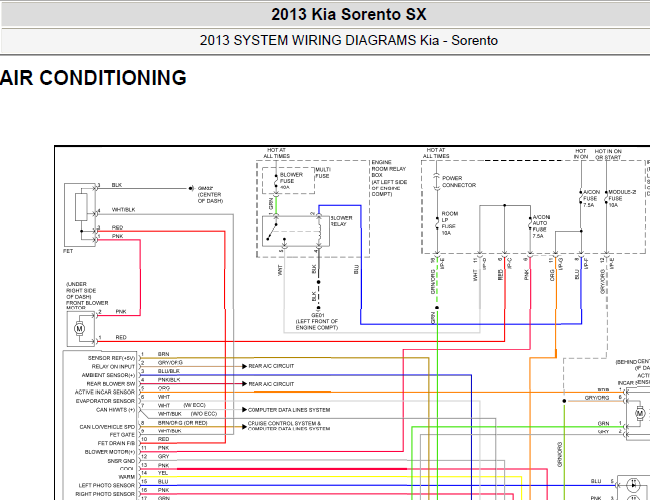Click the 'AMBIENT SENSOR(+)' pin label
This screenshot has height=500, width=650.
[x=108, y=375]
